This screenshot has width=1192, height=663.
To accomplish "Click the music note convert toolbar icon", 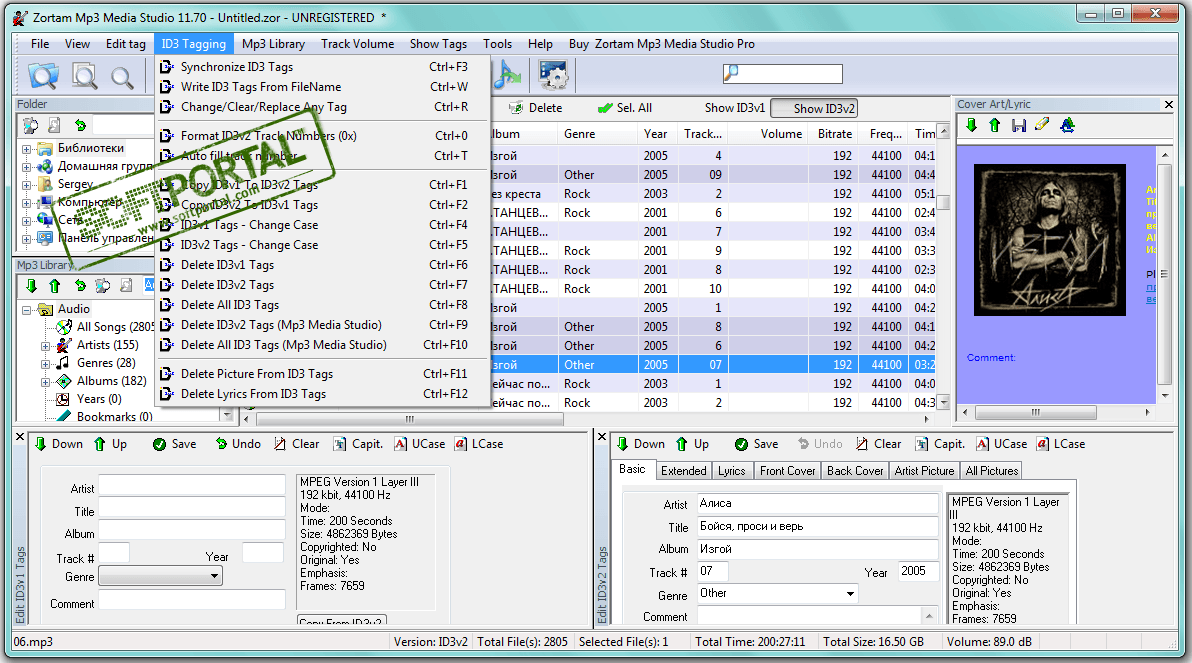I will (508, 75).
